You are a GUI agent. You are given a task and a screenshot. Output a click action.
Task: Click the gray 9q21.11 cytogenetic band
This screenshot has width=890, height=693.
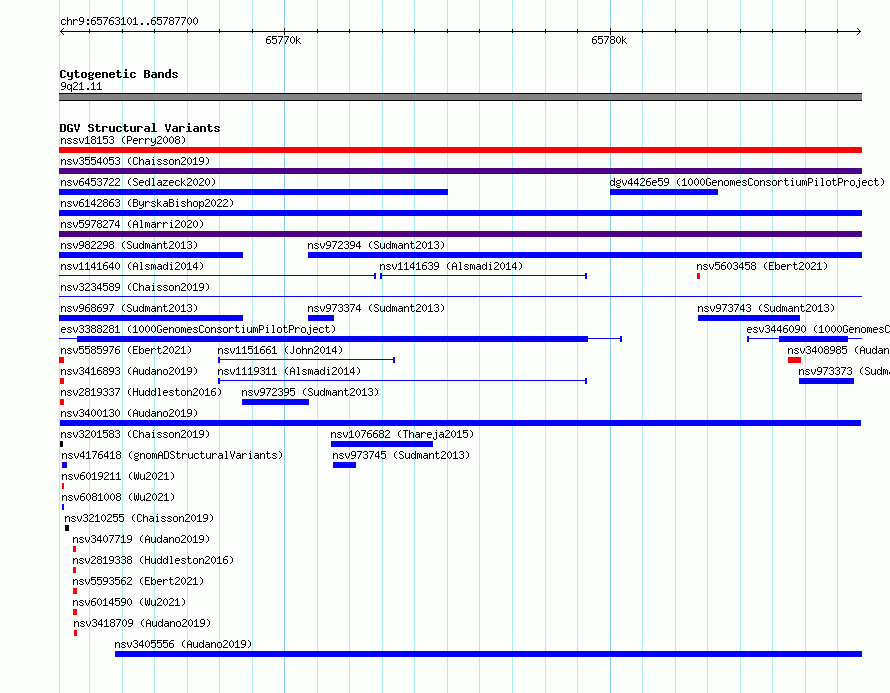pos(460,97)
